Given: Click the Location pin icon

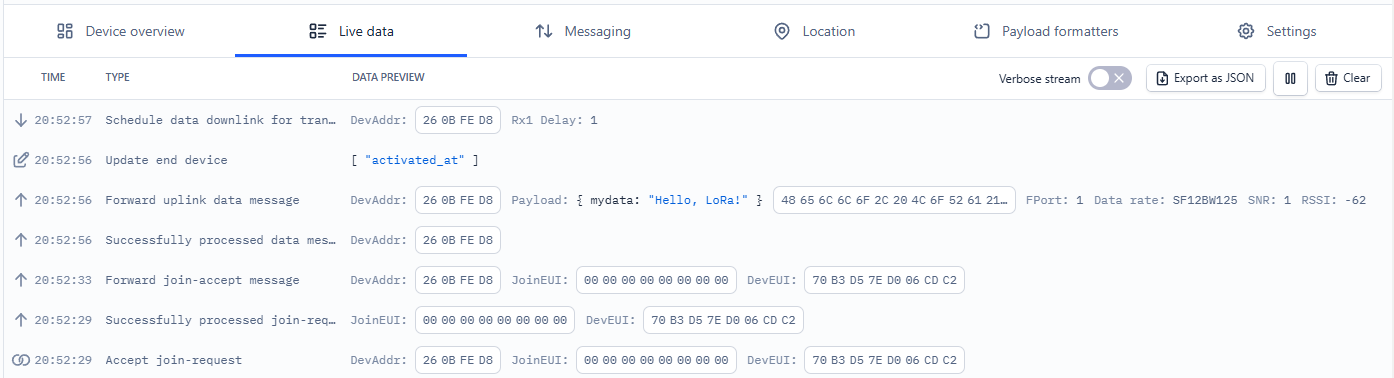Looking at the screenshot, I should coord(782,31).
